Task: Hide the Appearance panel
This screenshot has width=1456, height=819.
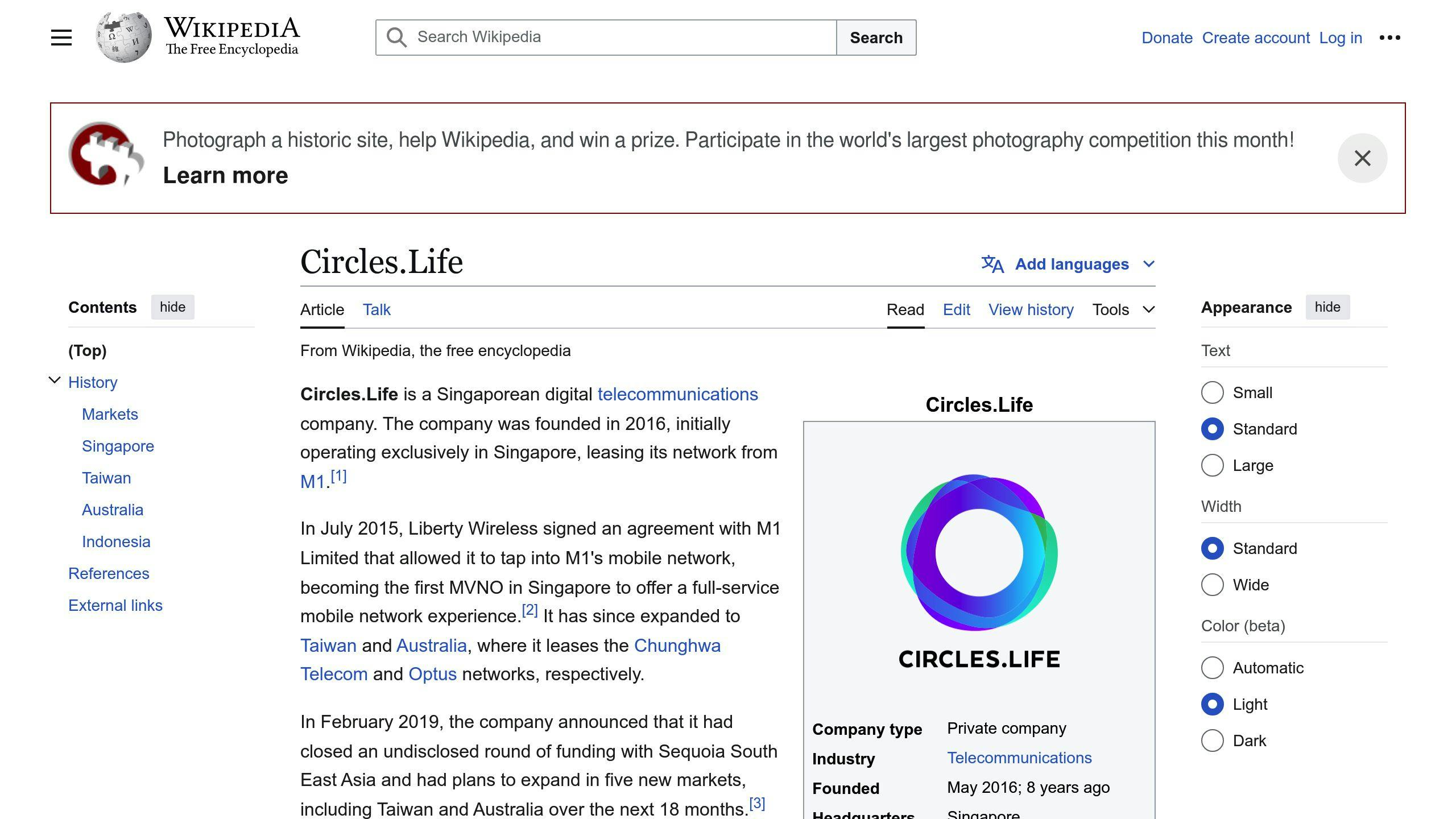Action: (1327, 307)
